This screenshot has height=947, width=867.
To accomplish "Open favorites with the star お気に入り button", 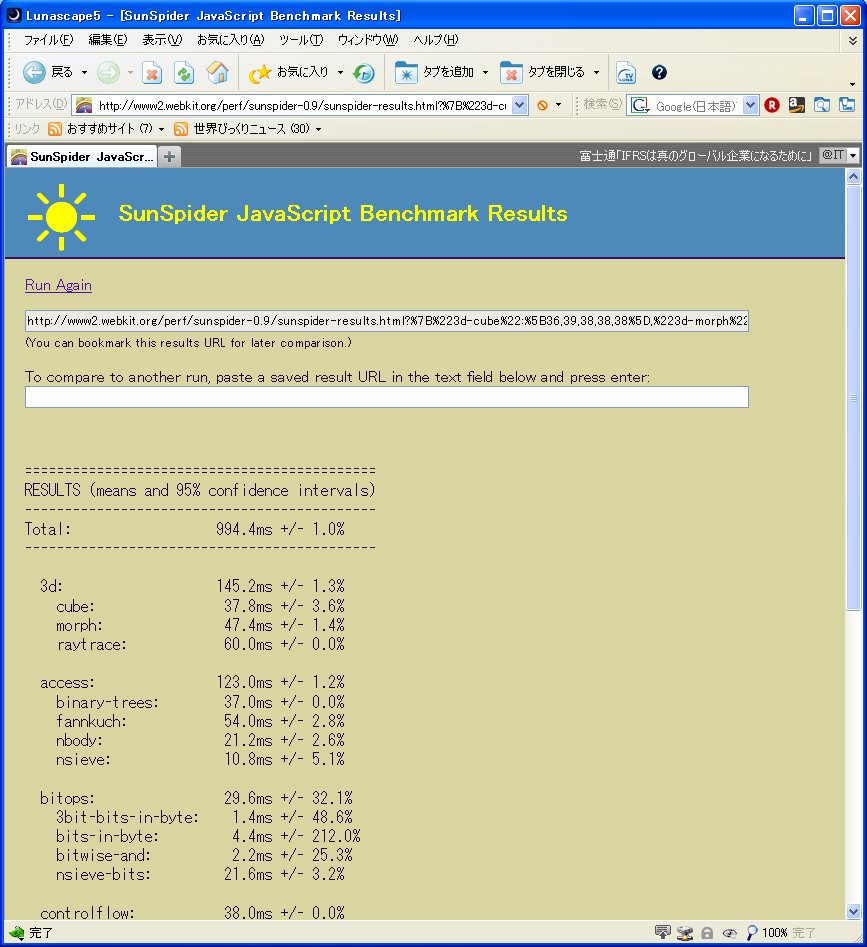I will click(x=288, y=73).
